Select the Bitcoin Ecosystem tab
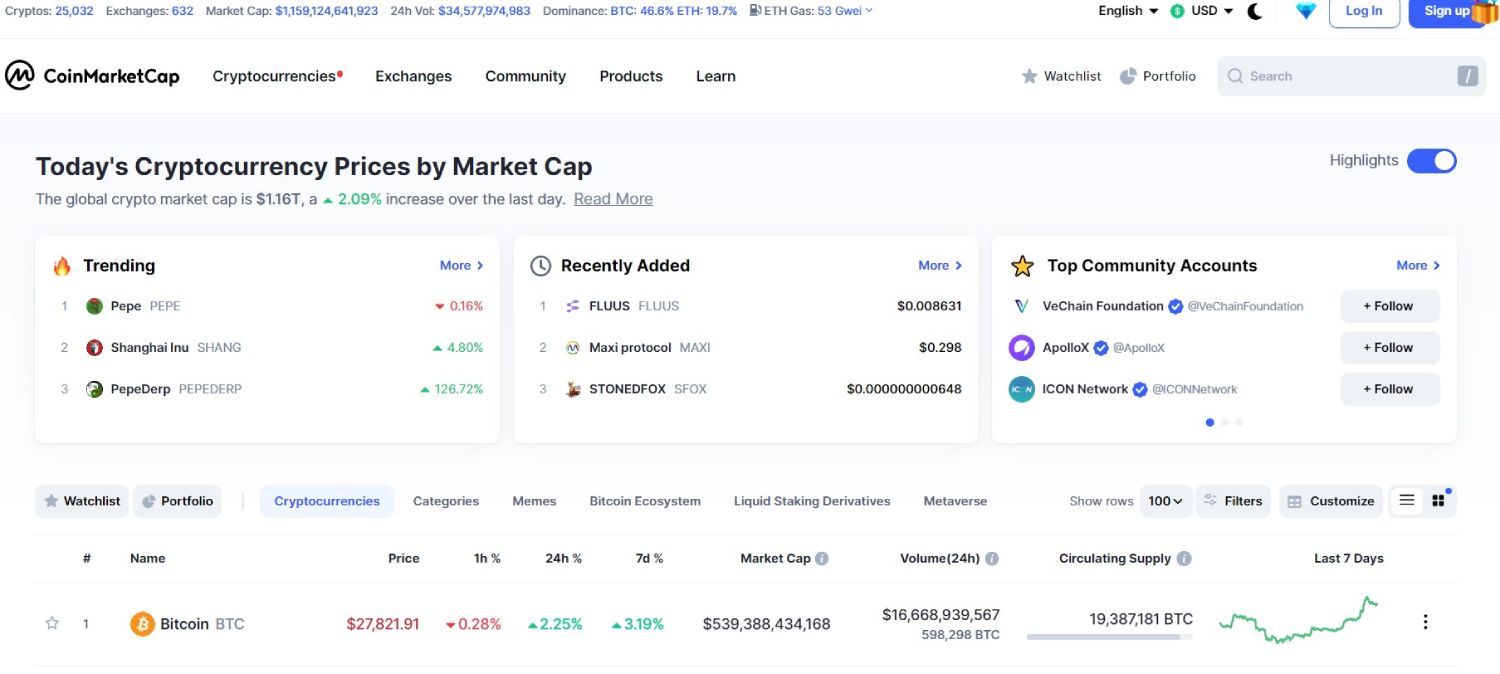 [x=645, y=501]
